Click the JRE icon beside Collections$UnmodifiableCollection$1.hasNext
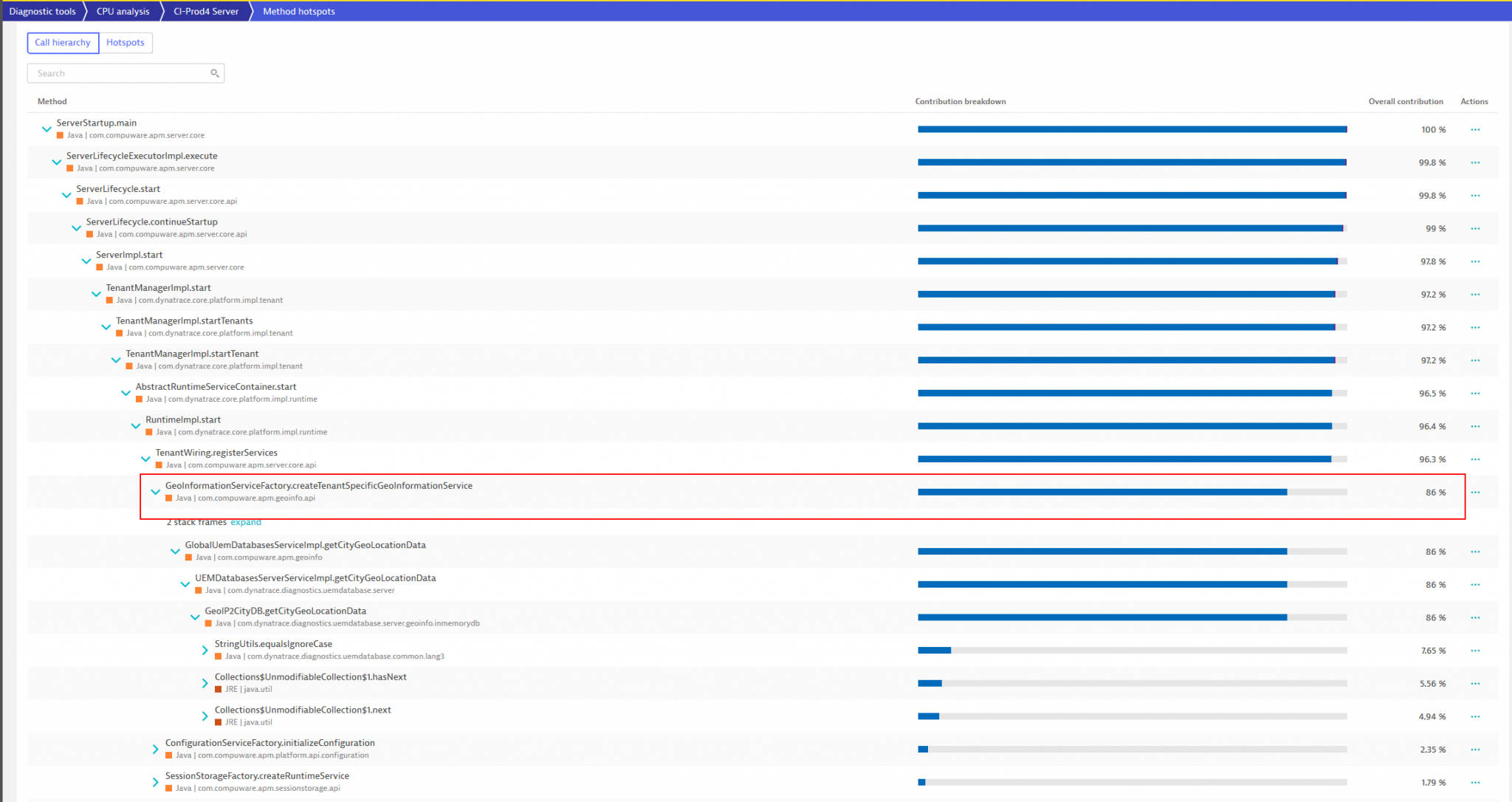This screenshot has width=1512, height=802. (x=219, y=689)
